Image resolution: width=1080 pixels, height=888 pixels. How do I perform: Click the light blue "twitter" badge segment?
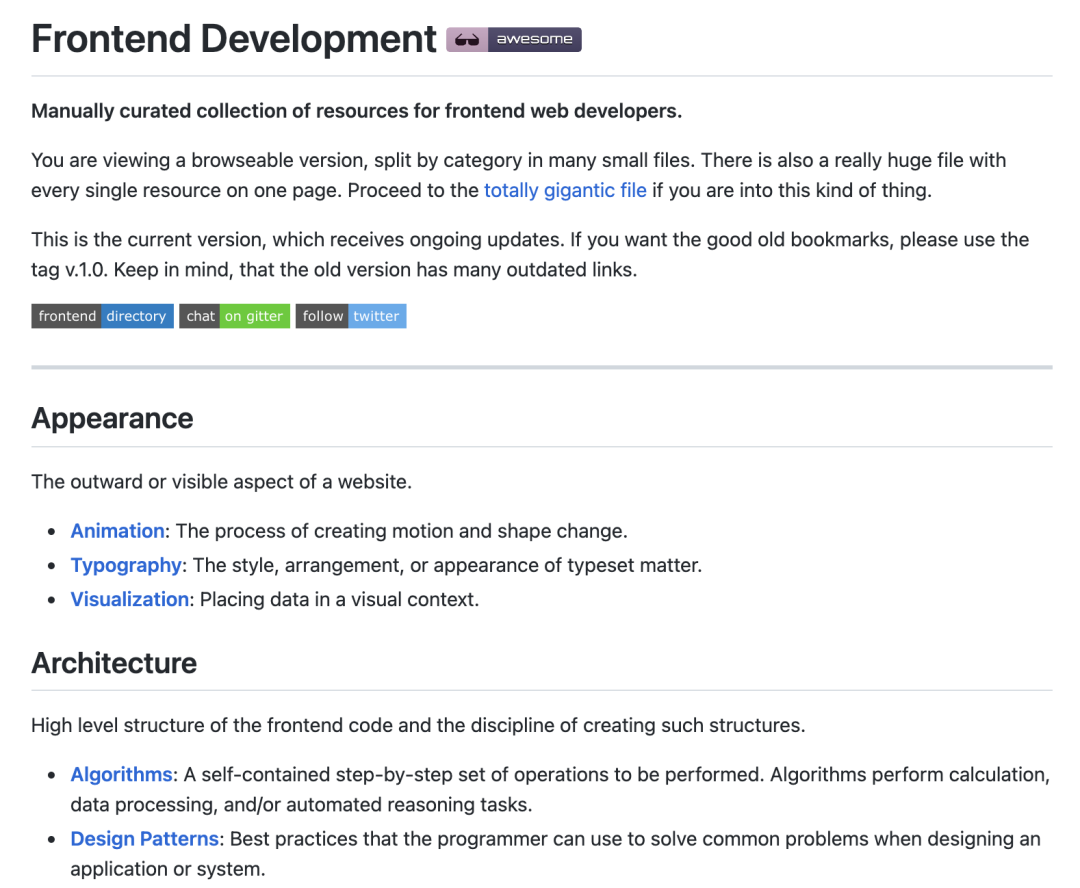(376, 316)
